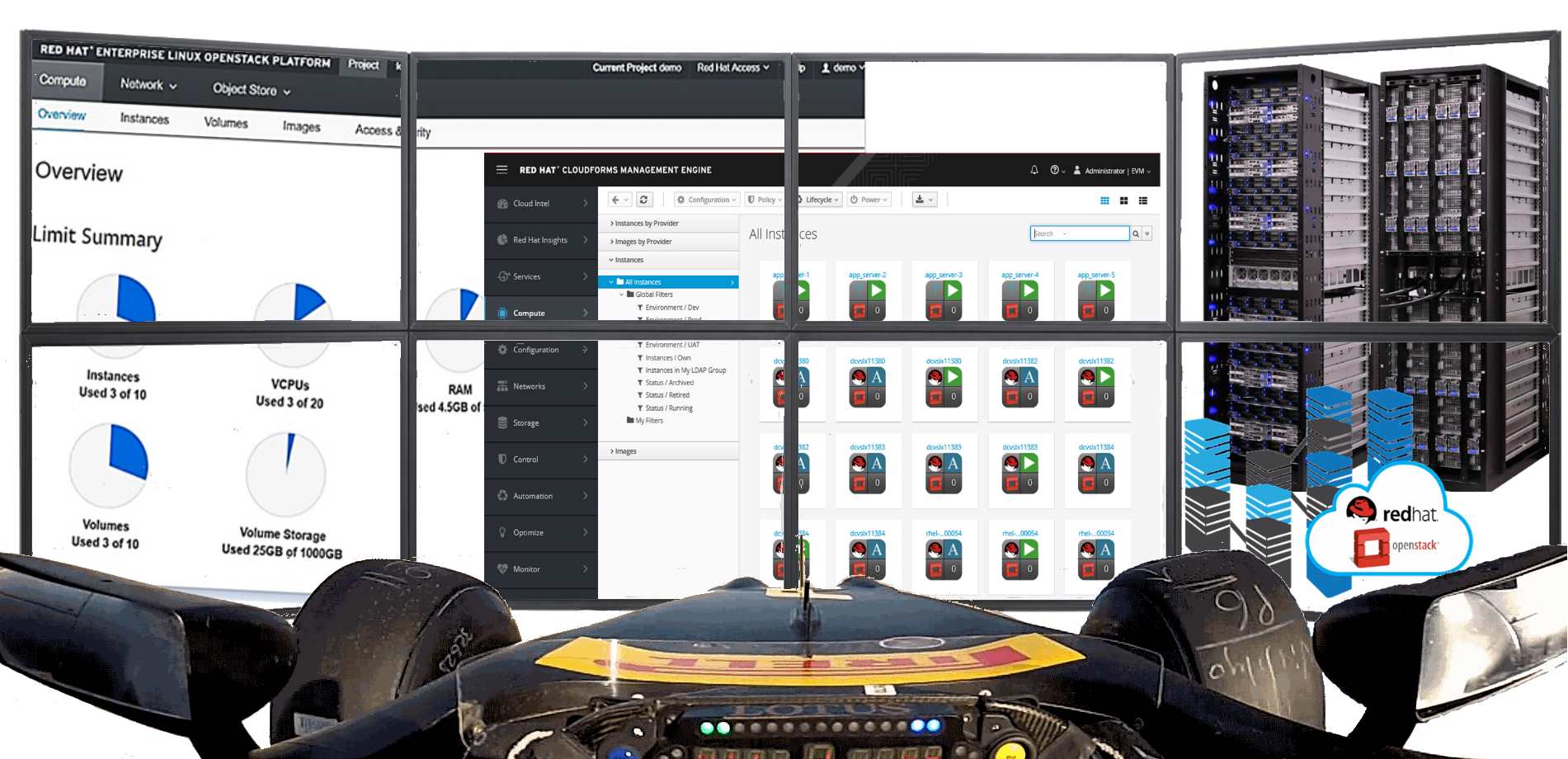The height and width of the screenshot is (759, 1568).
Task: Click the Red Hat Insights sidebar icon
Action: coord(502,240)
